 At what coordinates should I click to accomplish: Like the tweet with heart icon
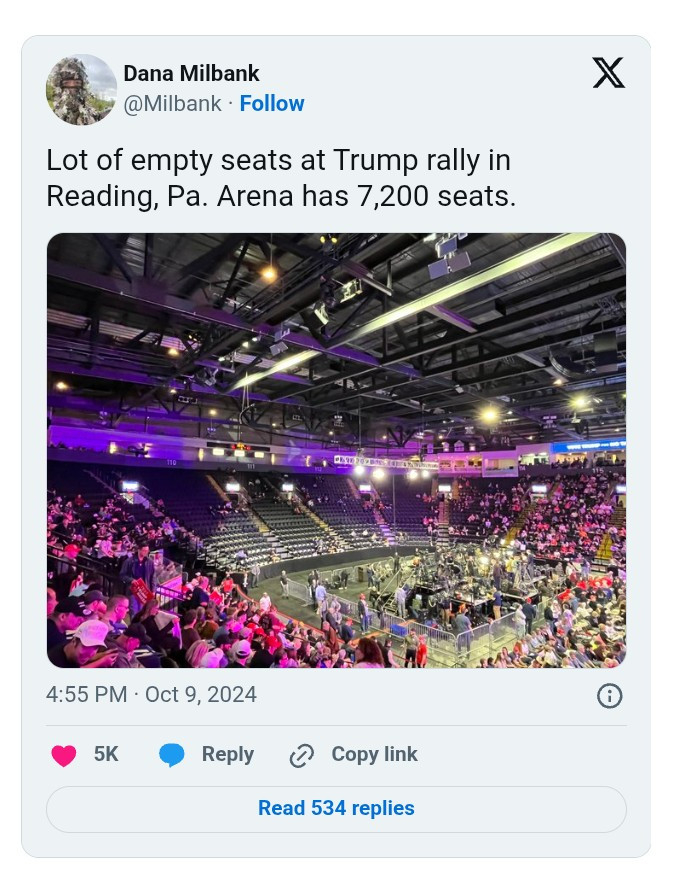coord(64,755)
